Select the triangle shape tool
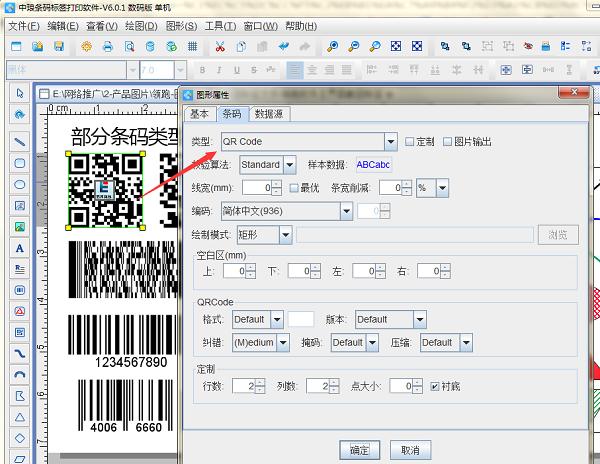Screen dimensions: 600x464 (x=19, y=417)
